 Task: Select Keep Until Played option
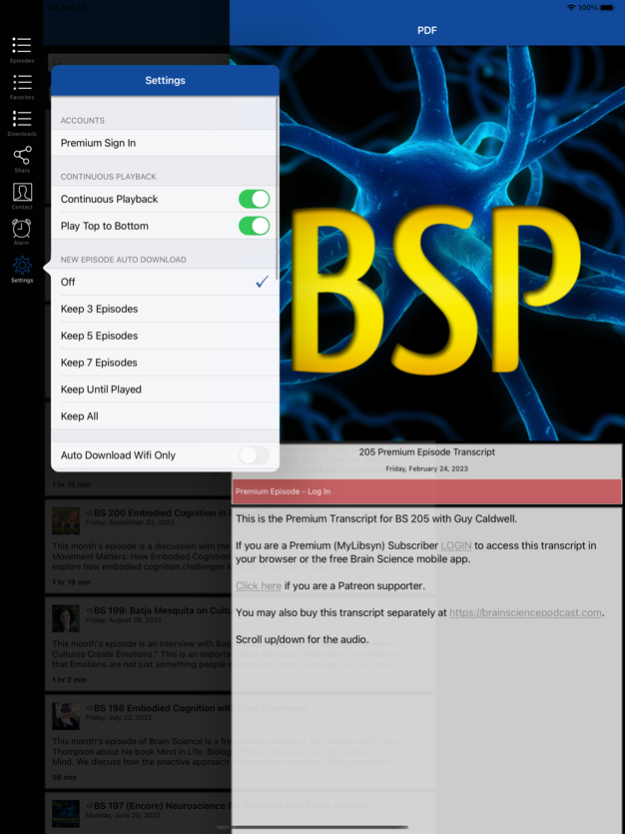165,389
